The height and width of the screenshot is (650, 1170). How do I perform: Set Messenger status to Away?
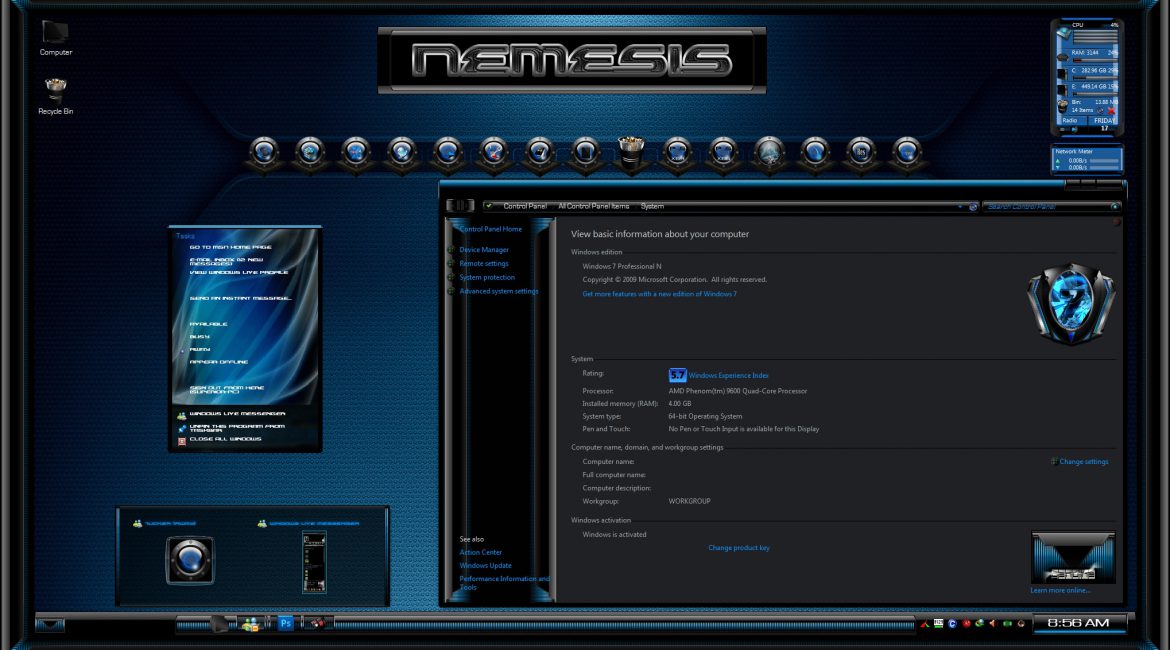pyautogui.click(x=199, y=349)
